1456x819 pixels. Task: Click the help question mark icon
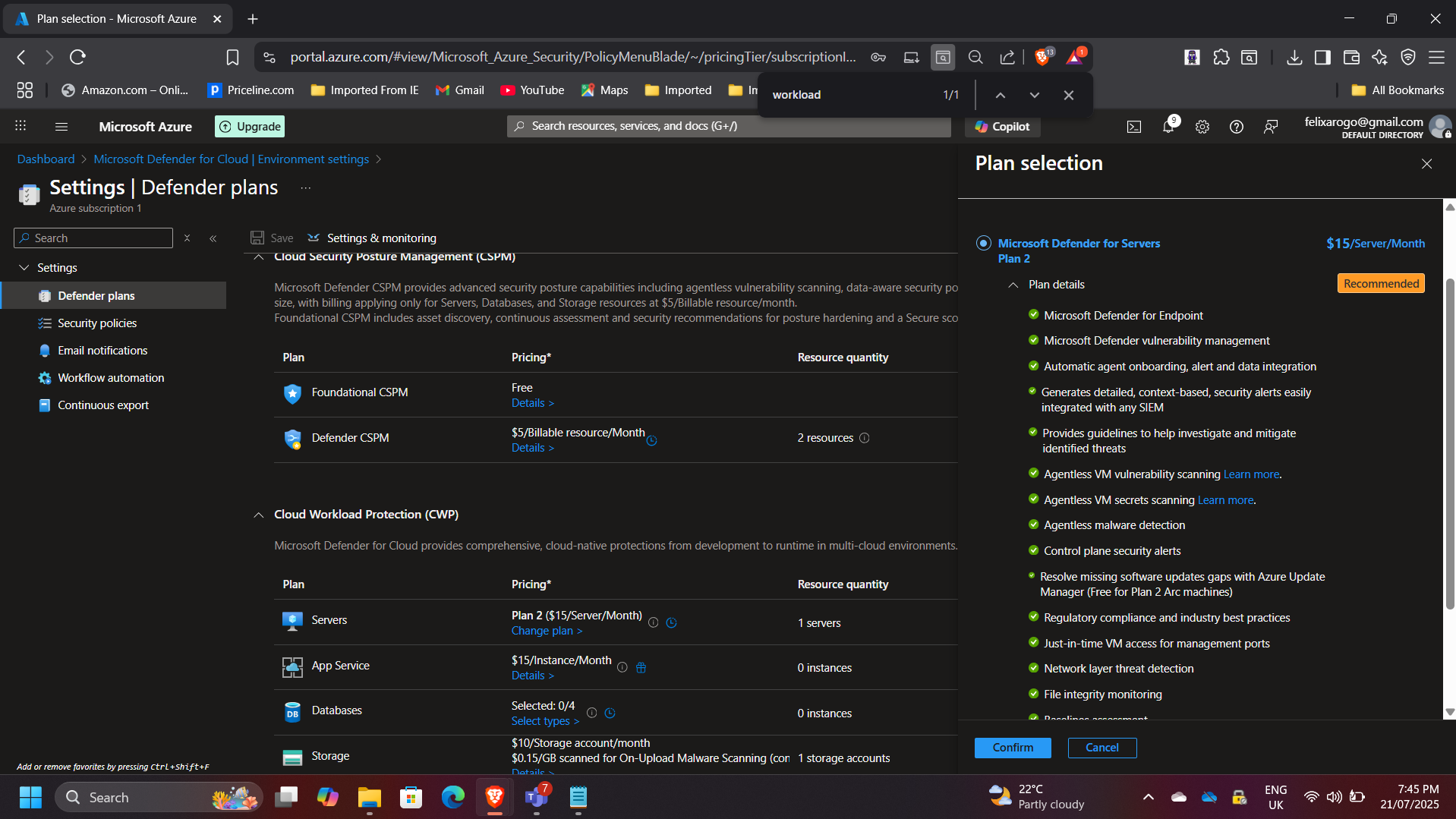[1236, 127]
